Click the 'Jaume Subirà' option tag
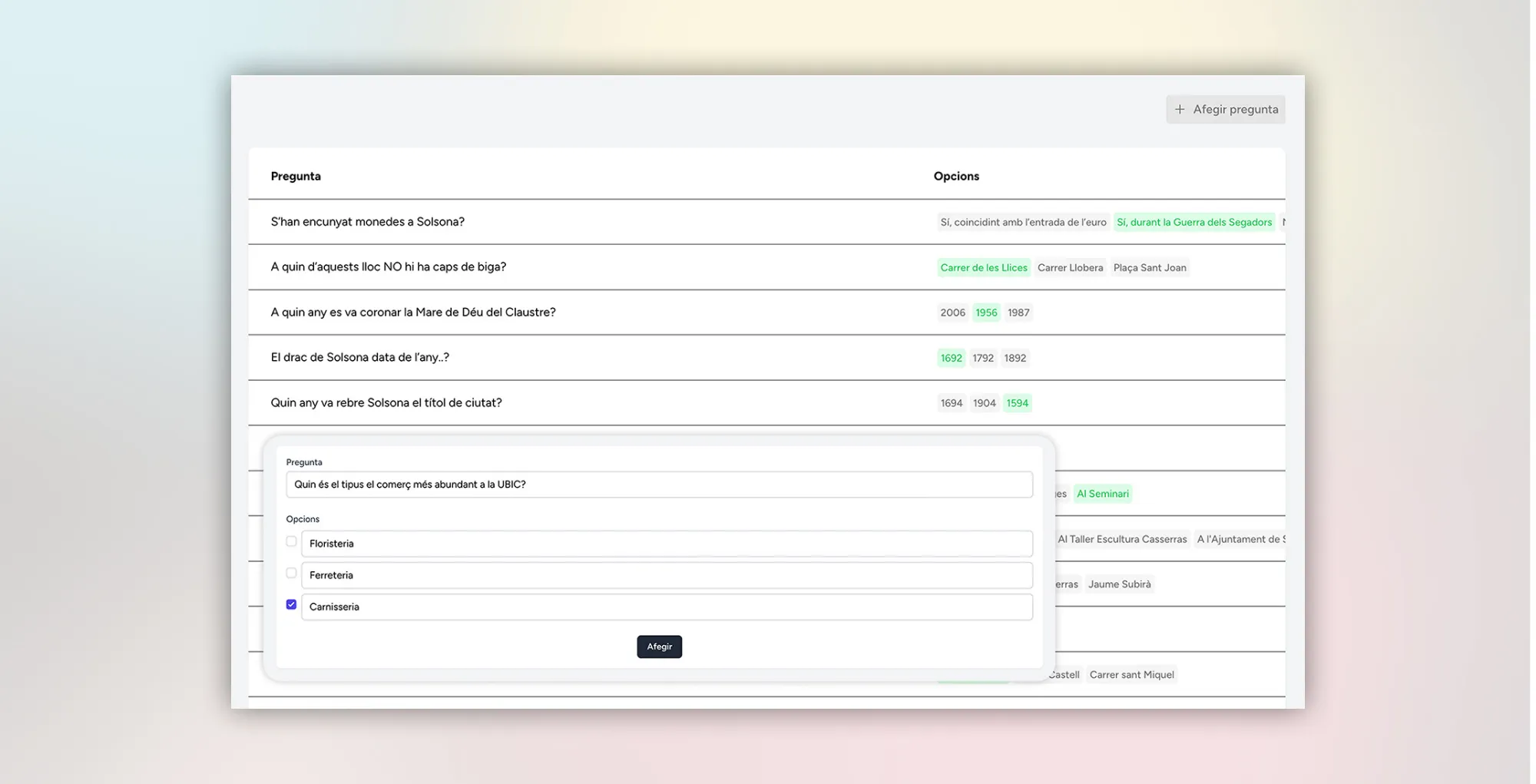The height and width of the screenshot is (784, 1536). [x=1120, y=584]
